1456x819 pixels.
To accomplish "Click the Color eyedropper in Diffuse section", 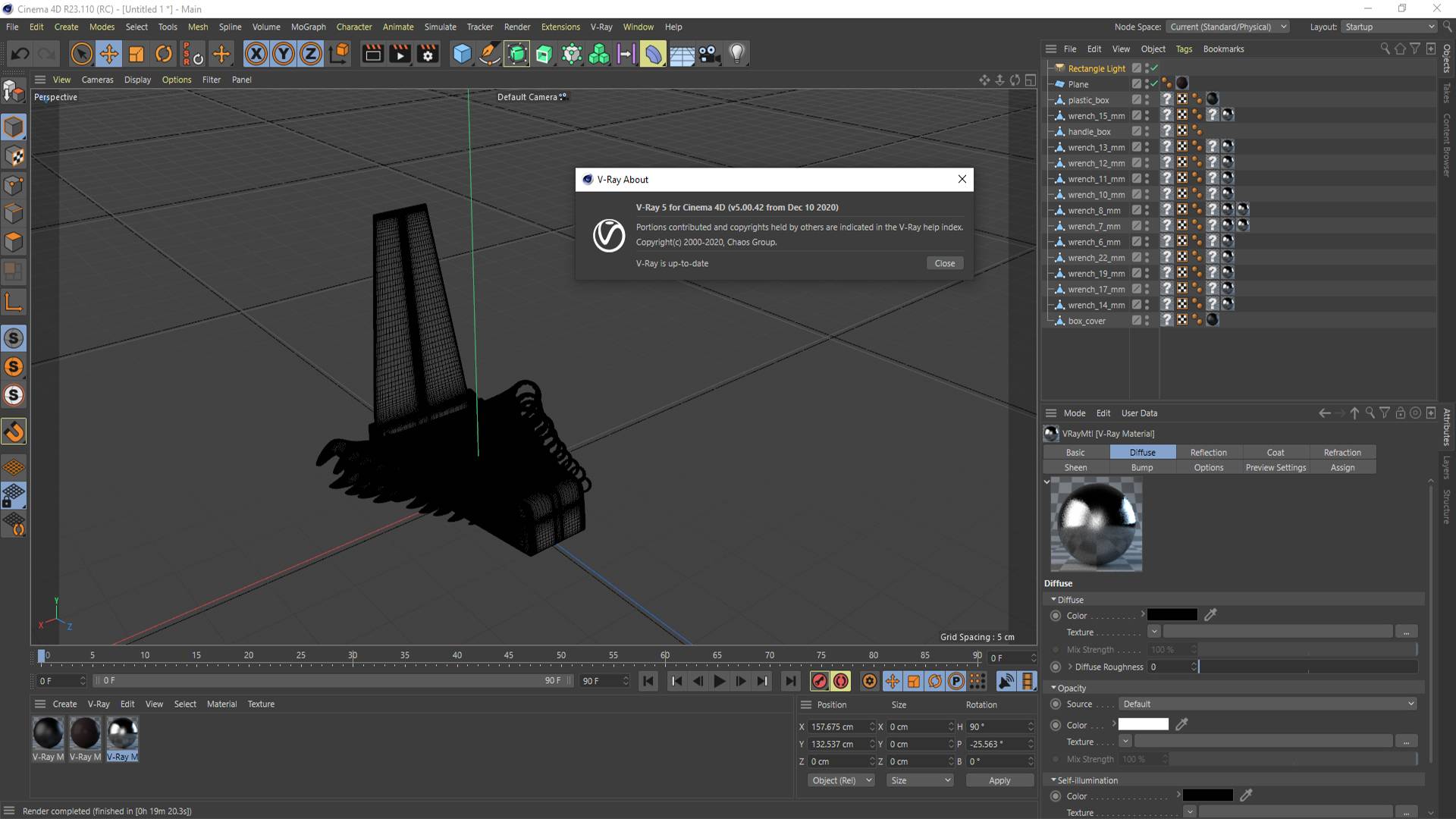I will coord(1210,615).
